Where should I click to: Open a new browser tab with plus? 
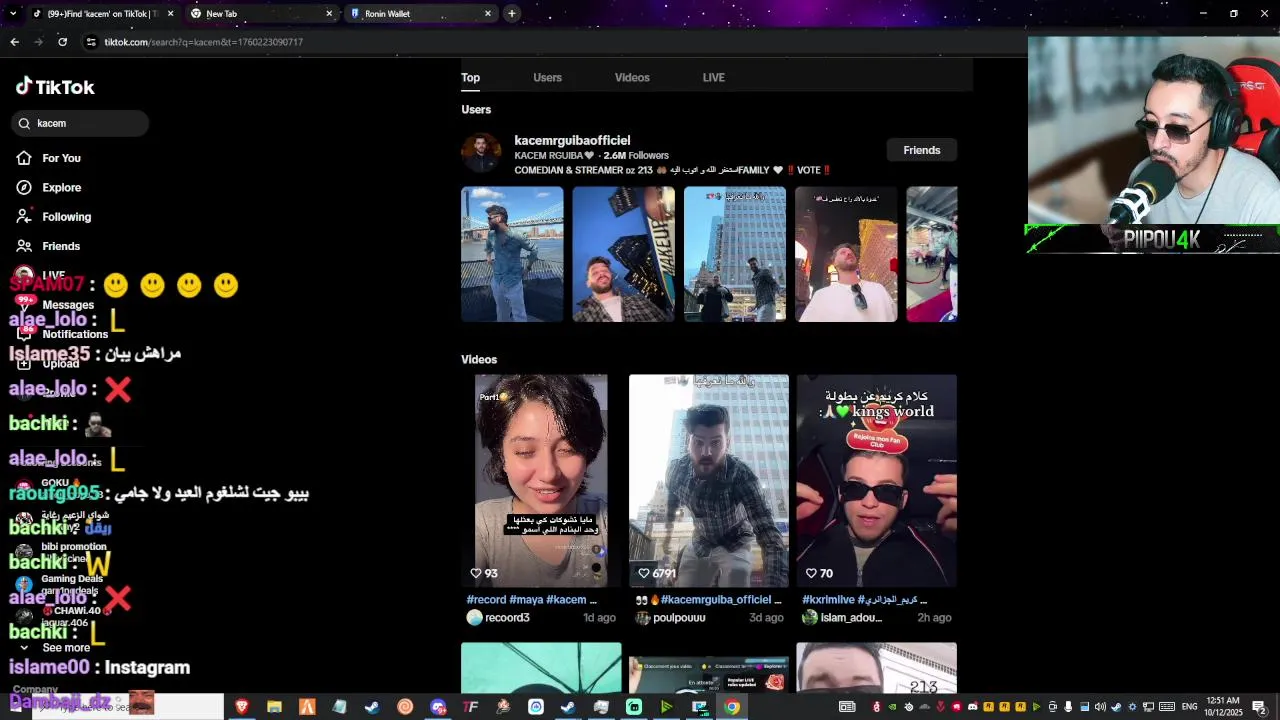[x=511, y=14]
